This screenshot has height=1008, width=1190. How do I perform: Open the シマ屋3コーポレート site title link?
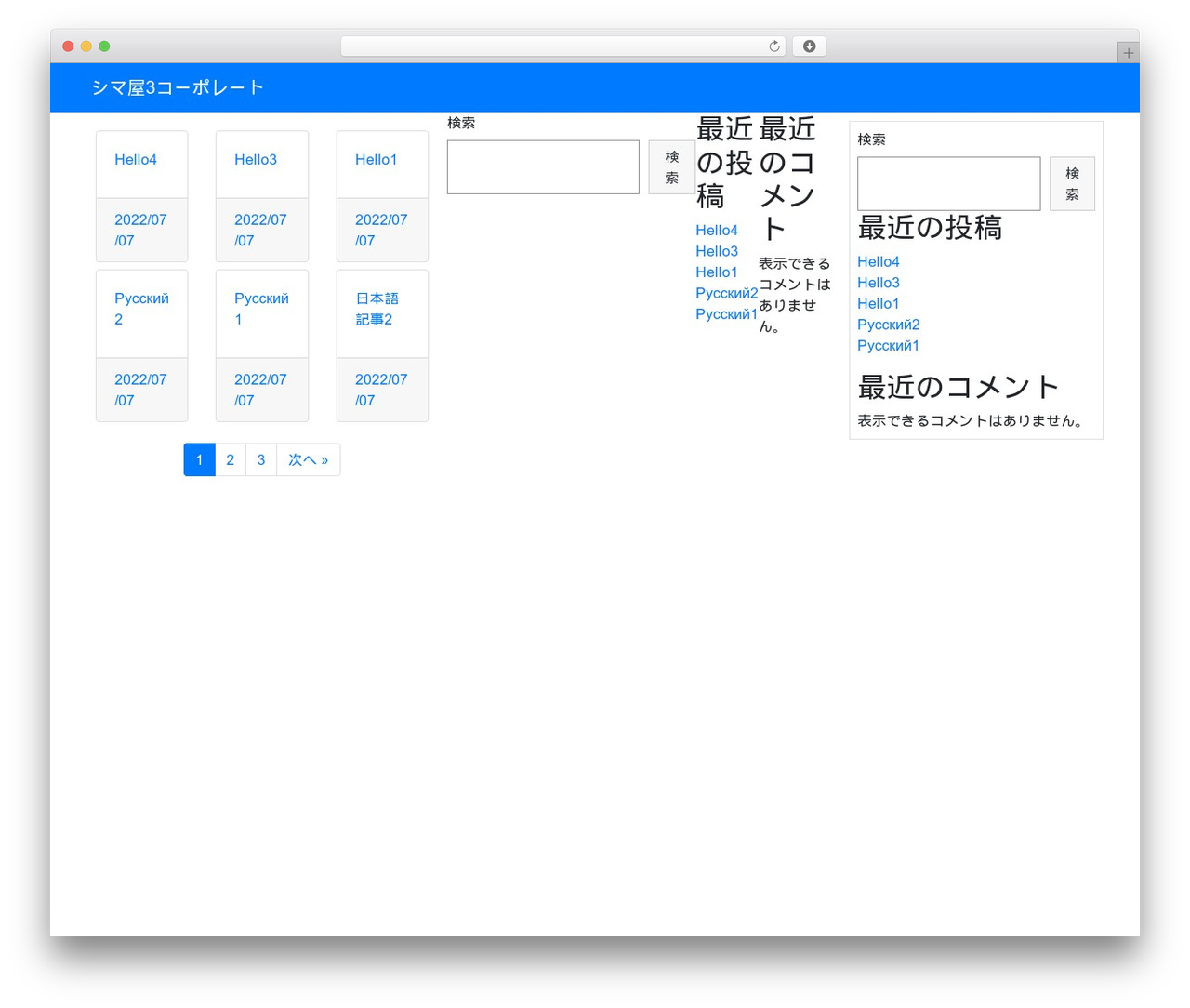(178, 87)
